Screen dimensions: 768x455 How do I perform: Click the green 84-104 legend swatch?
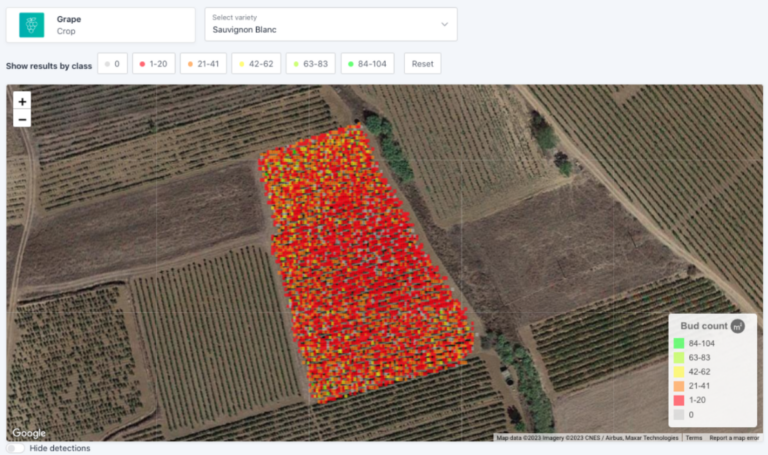[x=678, y=344]
